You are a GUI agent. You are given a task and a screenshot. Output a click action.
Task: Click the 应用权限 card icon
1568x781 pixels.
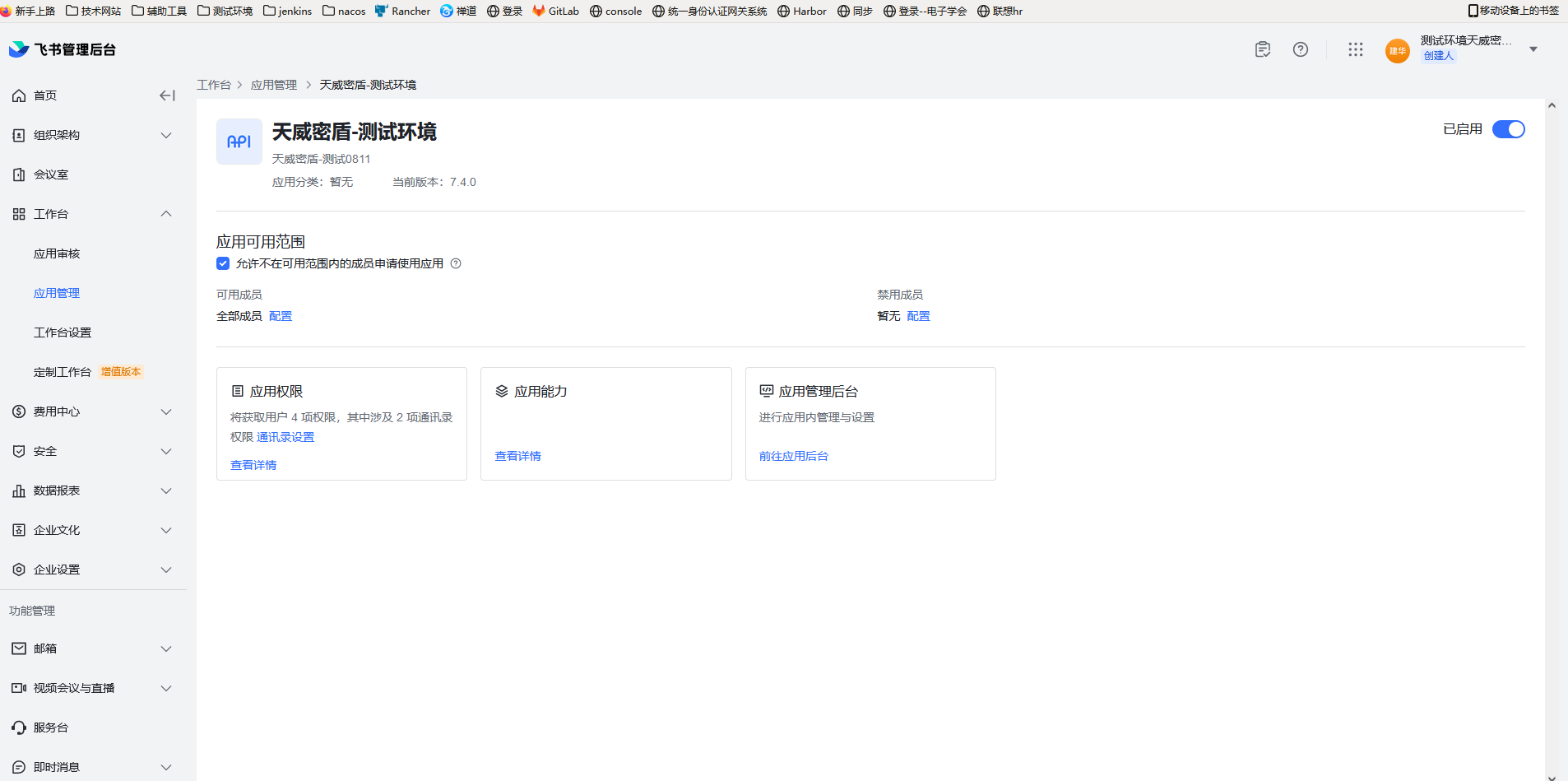(238, 391)
